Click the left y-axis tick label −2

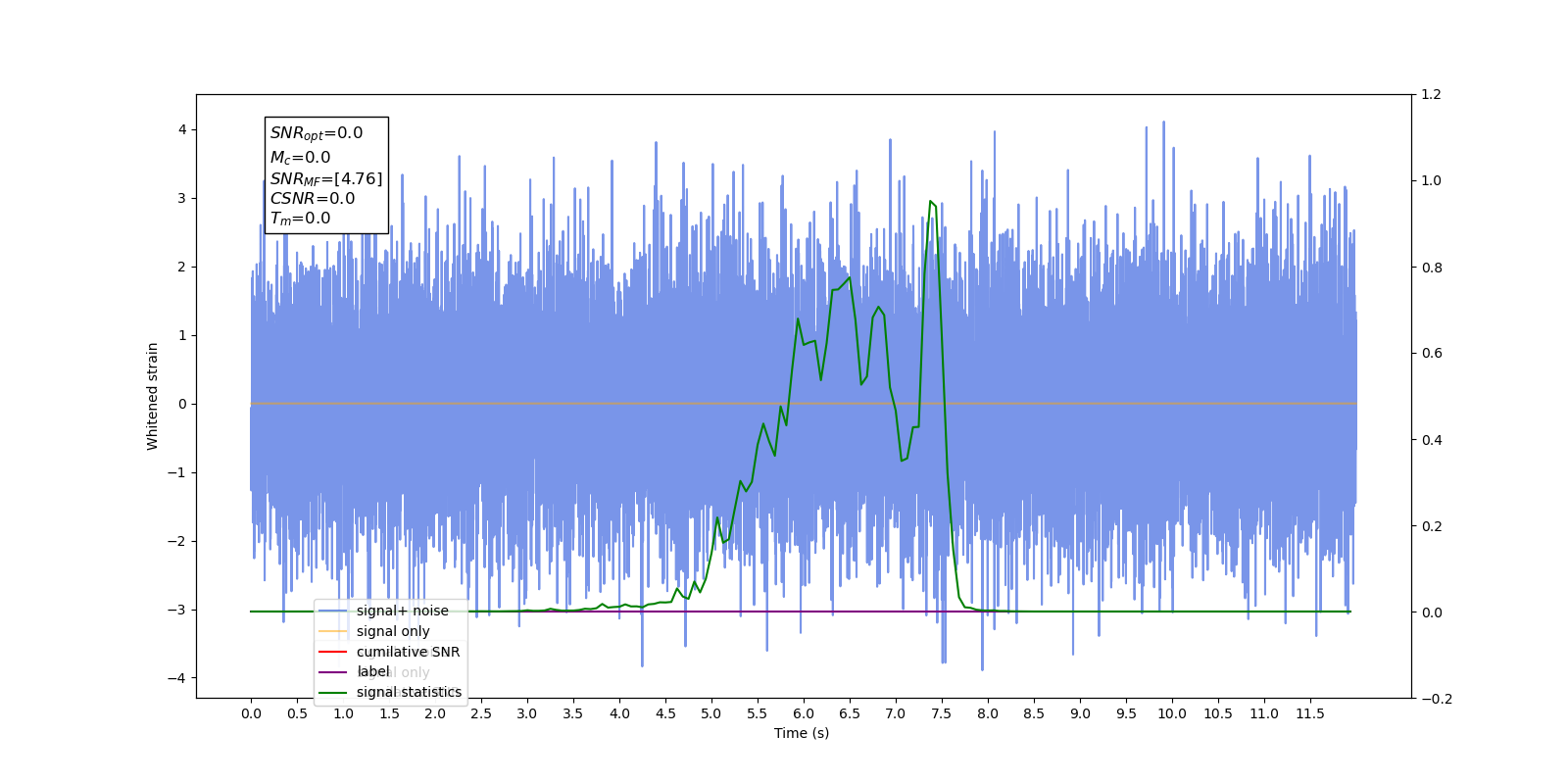pos(175,541)
